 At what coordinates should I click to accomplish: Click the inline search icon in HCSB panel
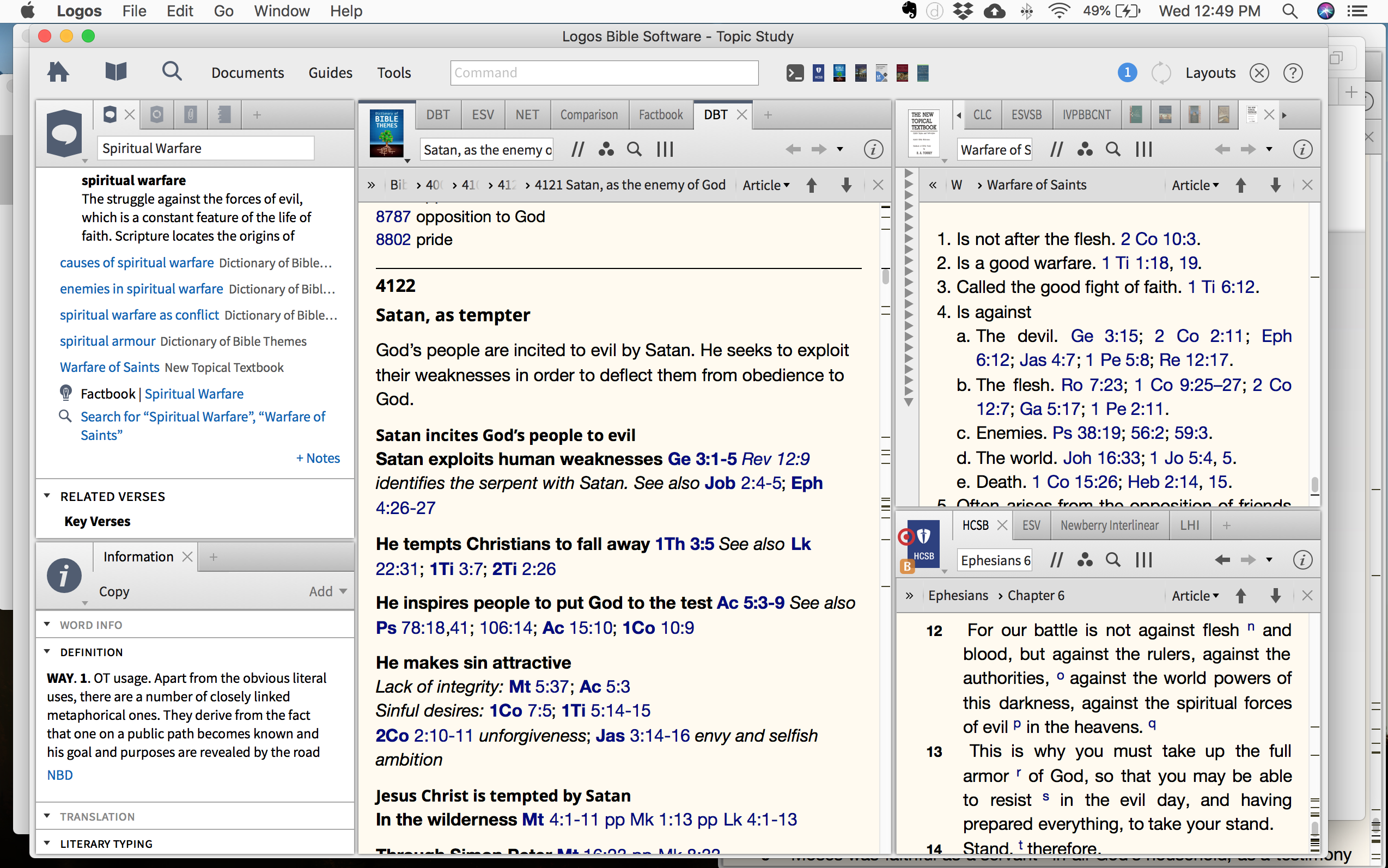tap(1113, 560)
